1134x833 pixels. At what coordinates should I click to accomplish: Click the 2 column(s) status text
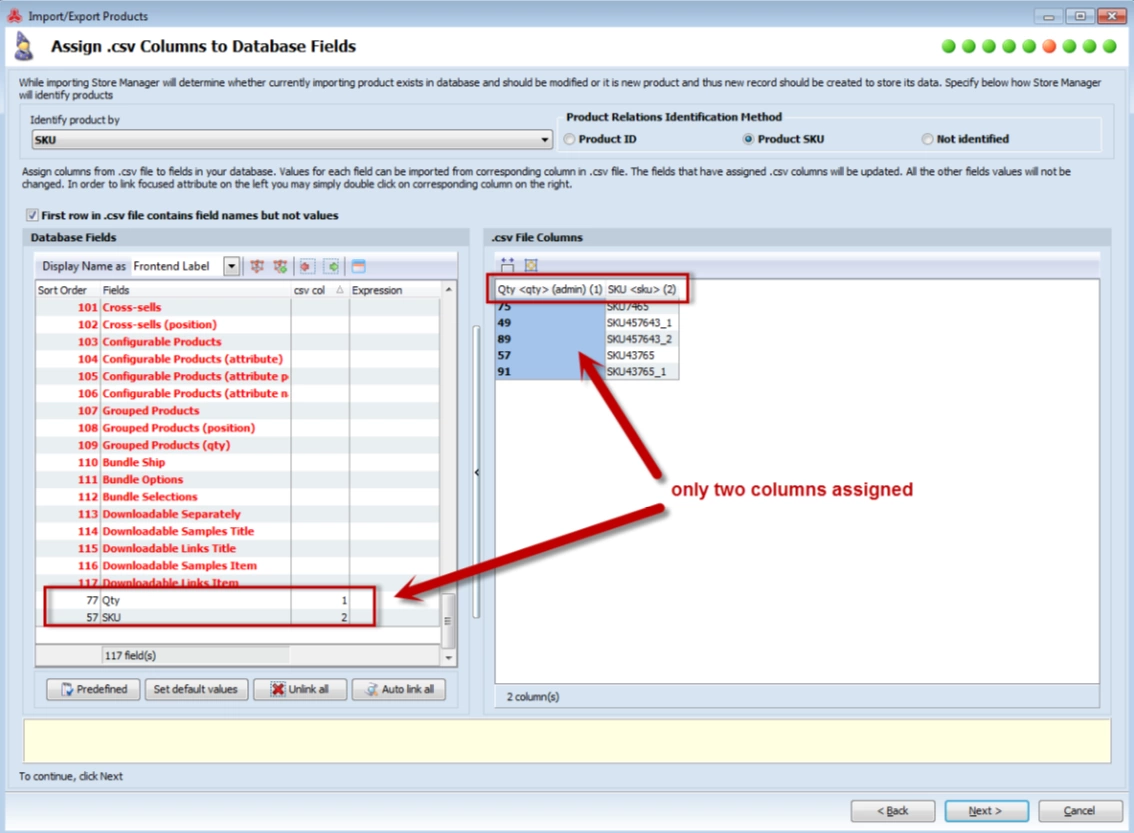(533, 697)
